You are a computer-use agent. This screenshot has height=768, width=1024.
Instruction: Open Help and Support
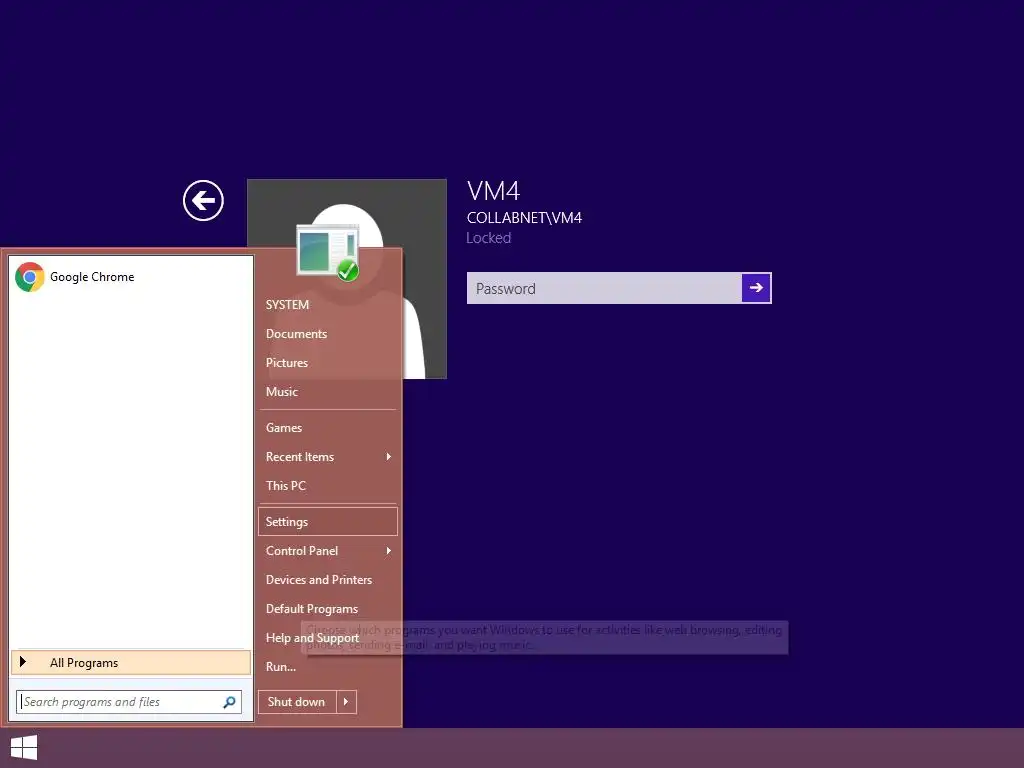[x=312, y=638]
